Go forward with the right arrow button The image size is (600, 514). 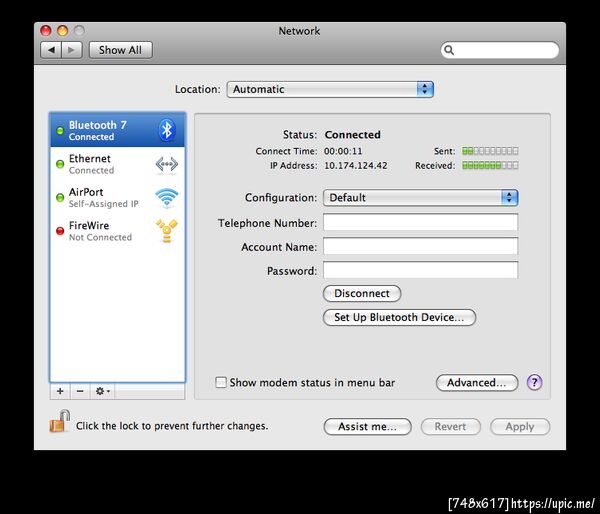pyautogui.click(x=72, y=50)
